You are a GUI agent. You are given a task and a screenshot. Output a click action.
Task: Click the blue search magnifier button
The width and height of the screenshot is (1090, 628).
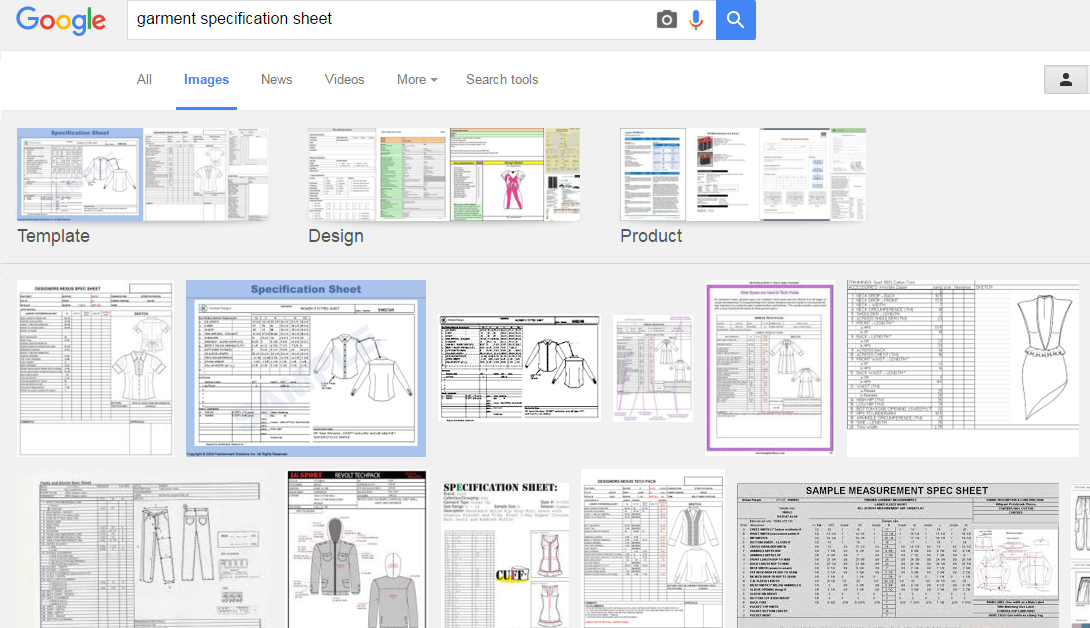tap(735, 19)
